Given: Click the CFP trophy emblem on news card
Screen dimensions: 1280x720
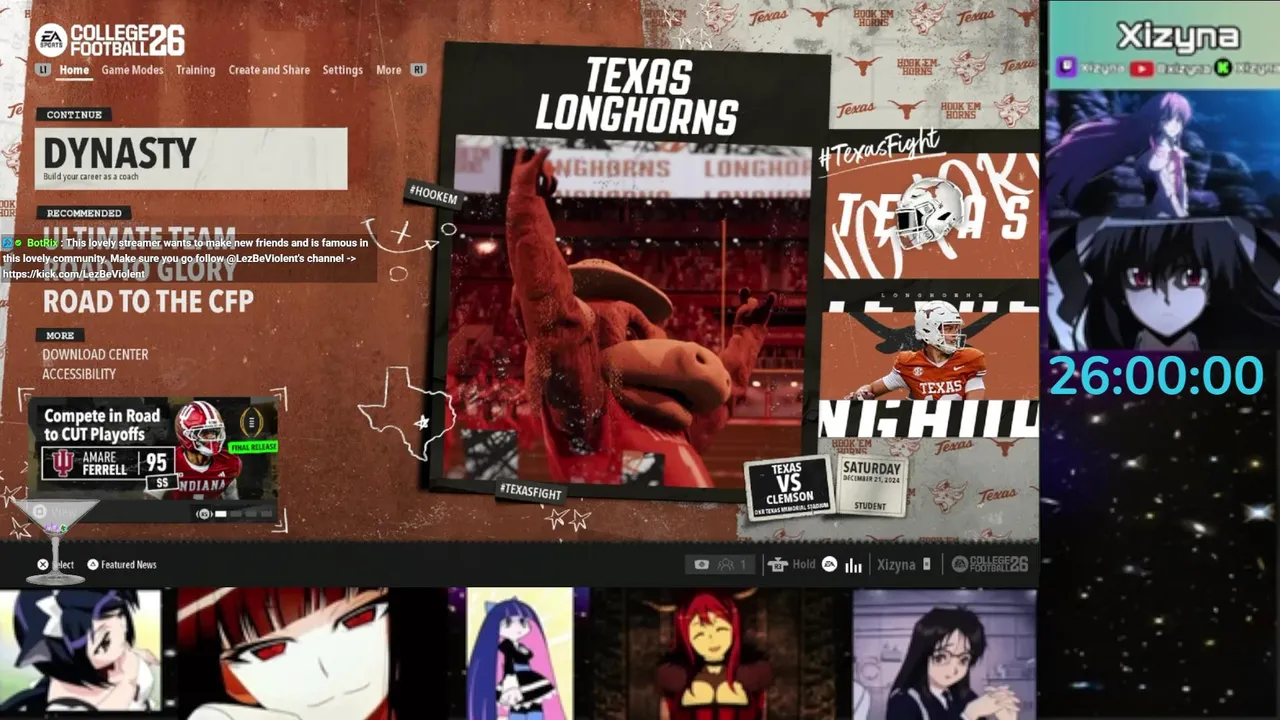Looking at the screenshot, I should pos(252,420).
